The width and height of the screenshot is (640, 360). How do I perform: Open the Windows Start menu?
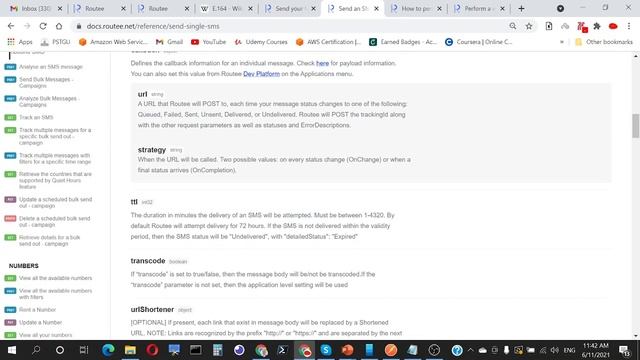point(12,350)
